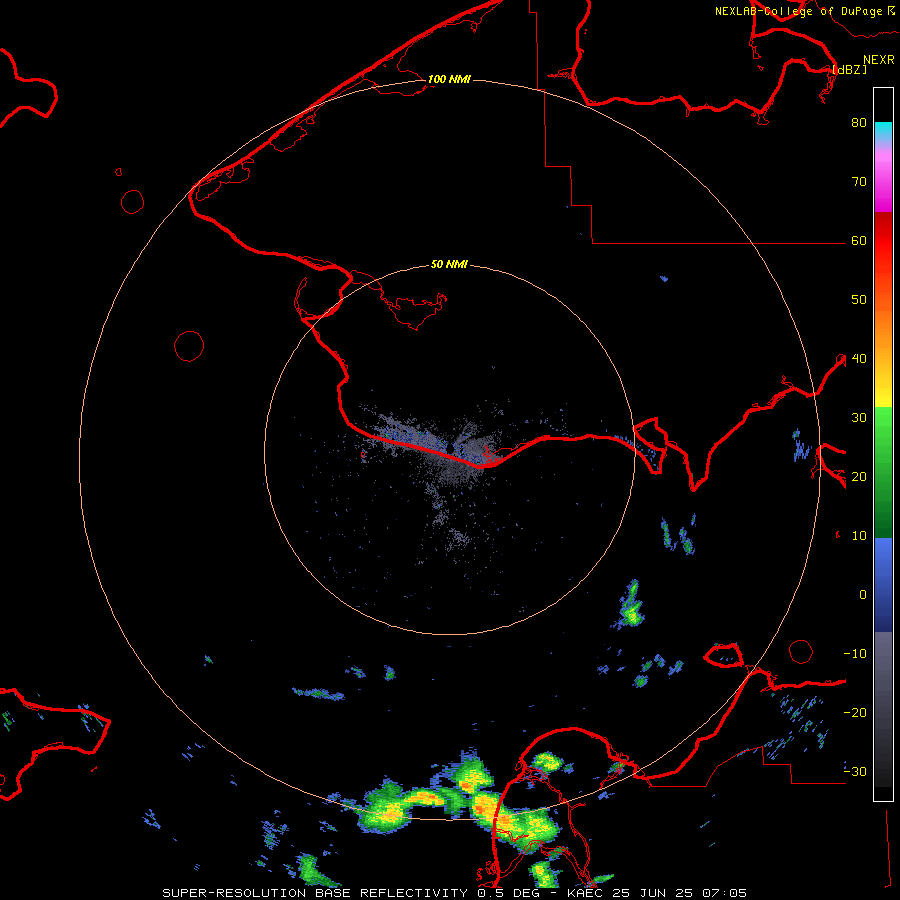This screenshot has width=900, height=900.
Task: Click the cyan segment of the reflectivity color bar
Action: coord(883,130)
